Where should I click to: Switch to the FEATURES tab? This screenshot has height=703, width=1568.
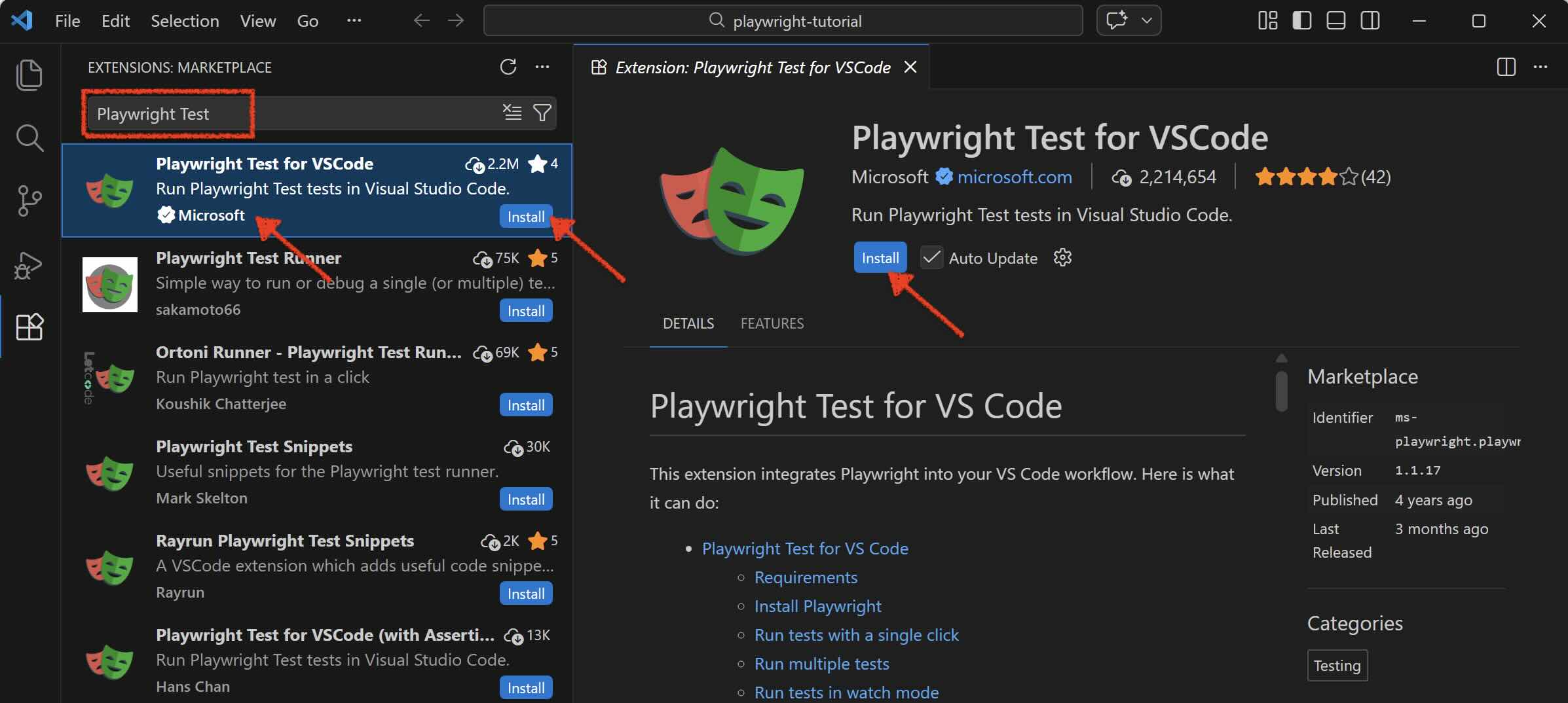[x=772, y=323]
